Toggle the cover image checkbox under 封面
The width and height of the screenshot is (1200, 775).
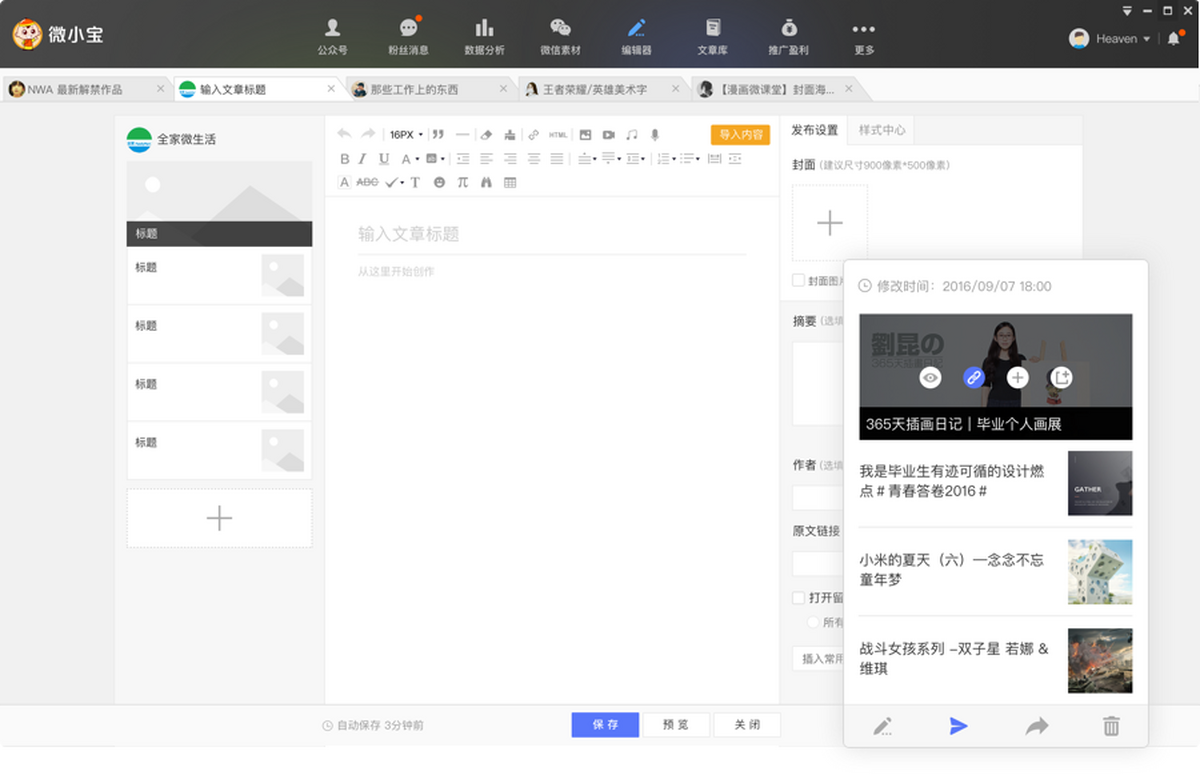coord(798,281)
